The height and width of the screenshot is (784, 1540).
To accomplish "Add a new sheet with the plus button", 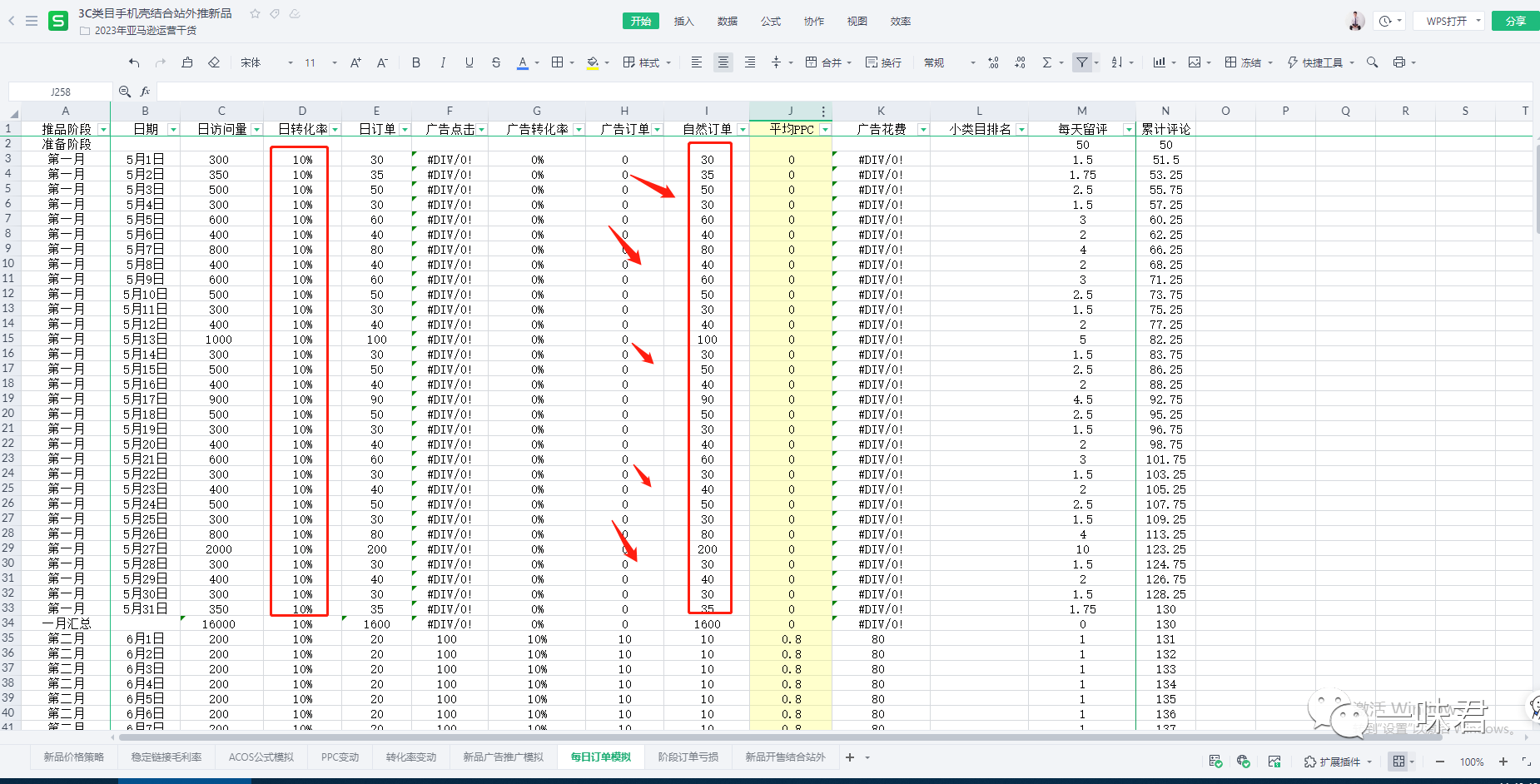I will pyautogui.click(x=849, y=757).
